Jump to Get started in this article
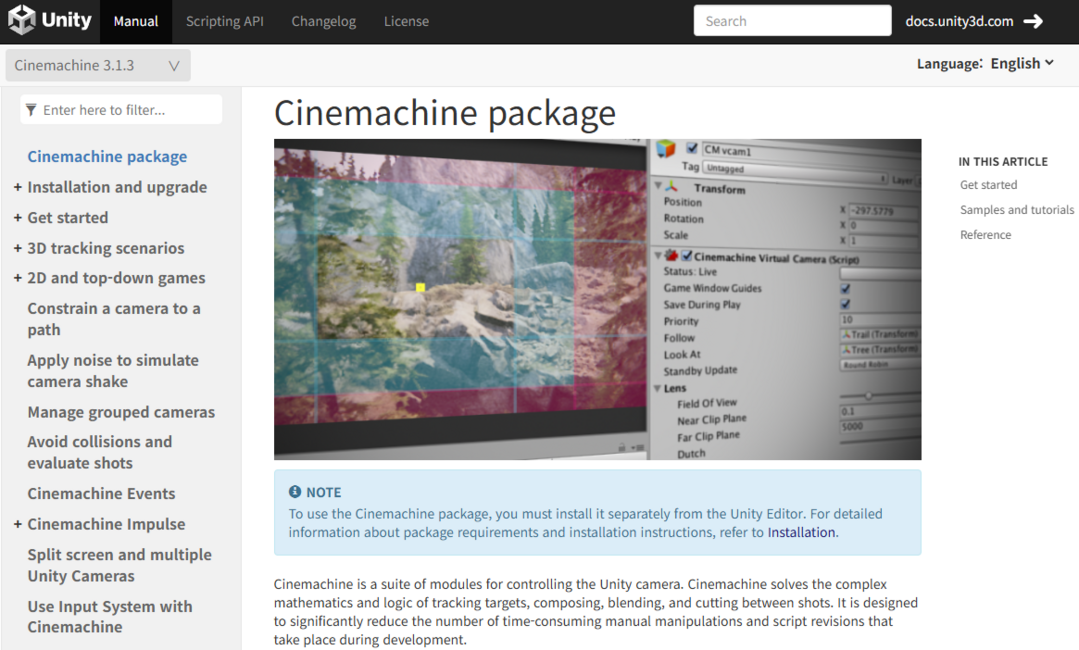 tap(988, 184)
